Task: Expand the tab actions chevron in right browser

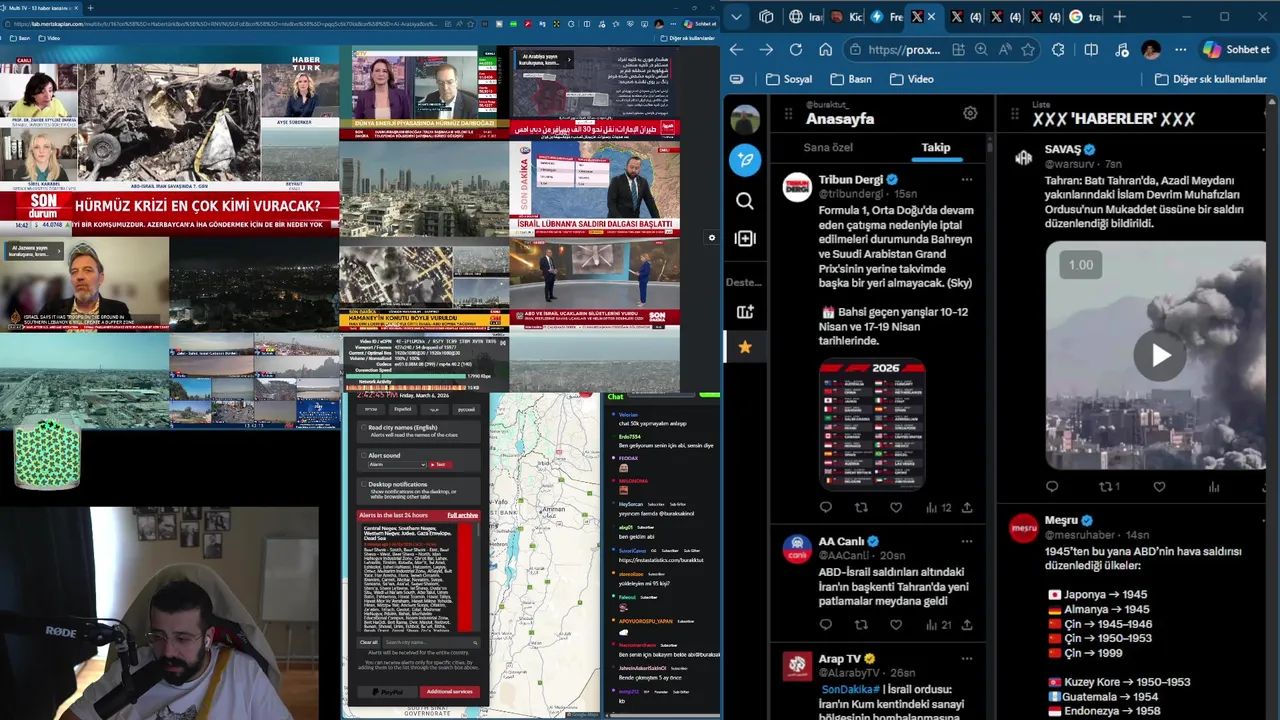Action: [x=736, y=16]
